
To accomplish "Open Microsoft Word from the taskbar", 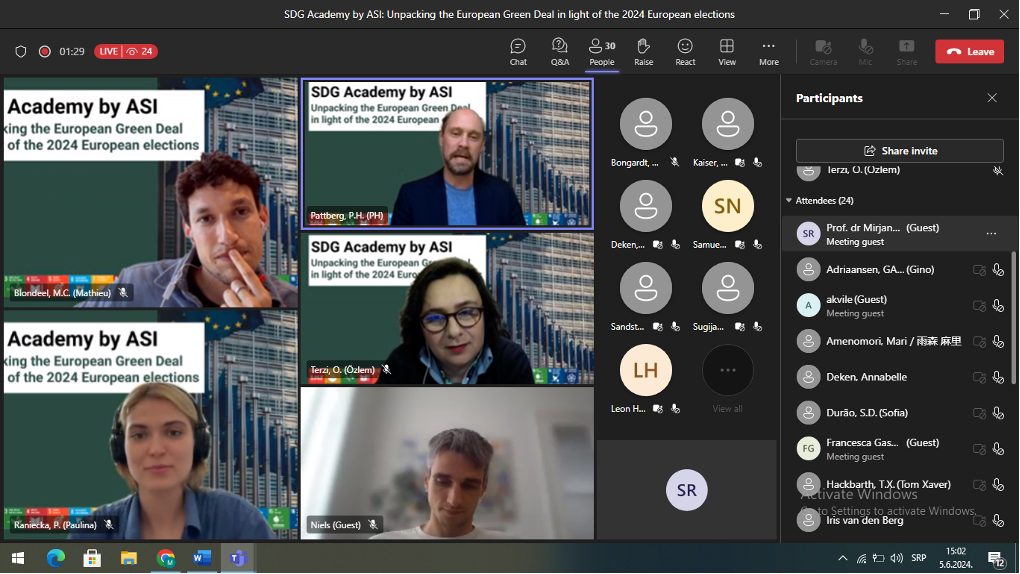I will pos(202,557).
